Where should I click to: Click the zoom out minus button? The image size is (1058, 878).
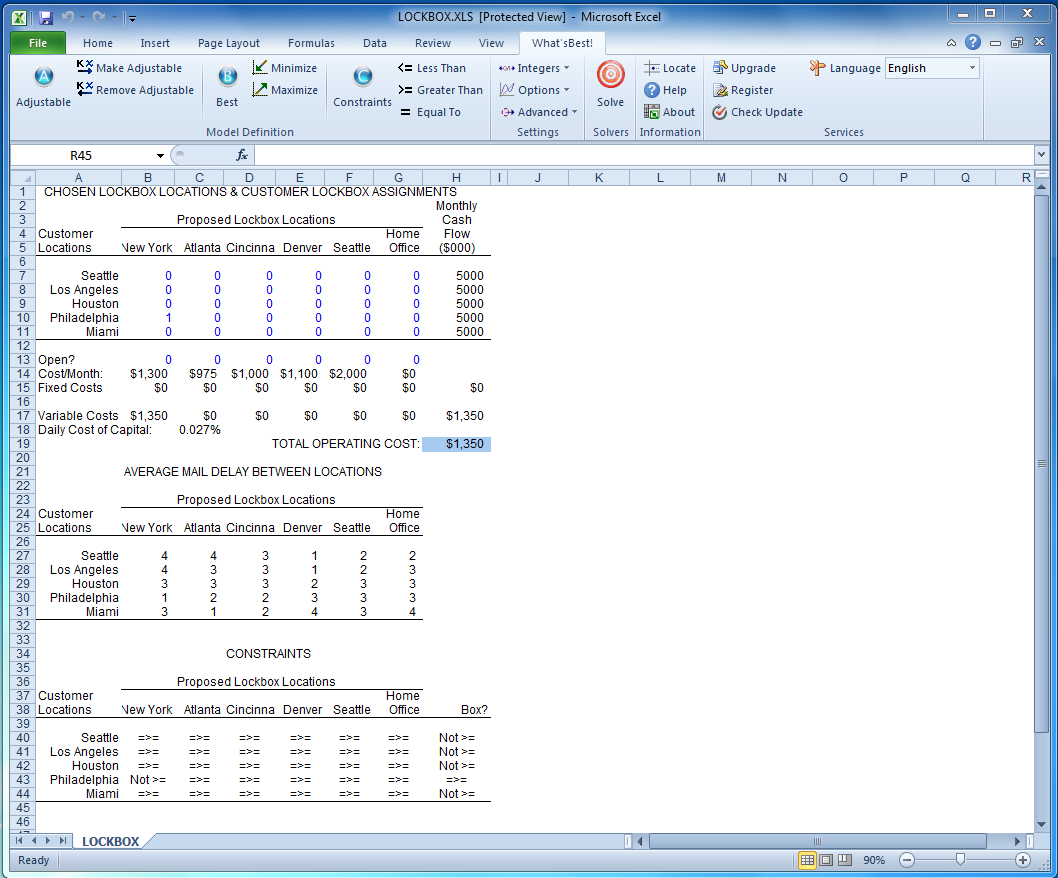pyautogui.click(x=907, y=860)
